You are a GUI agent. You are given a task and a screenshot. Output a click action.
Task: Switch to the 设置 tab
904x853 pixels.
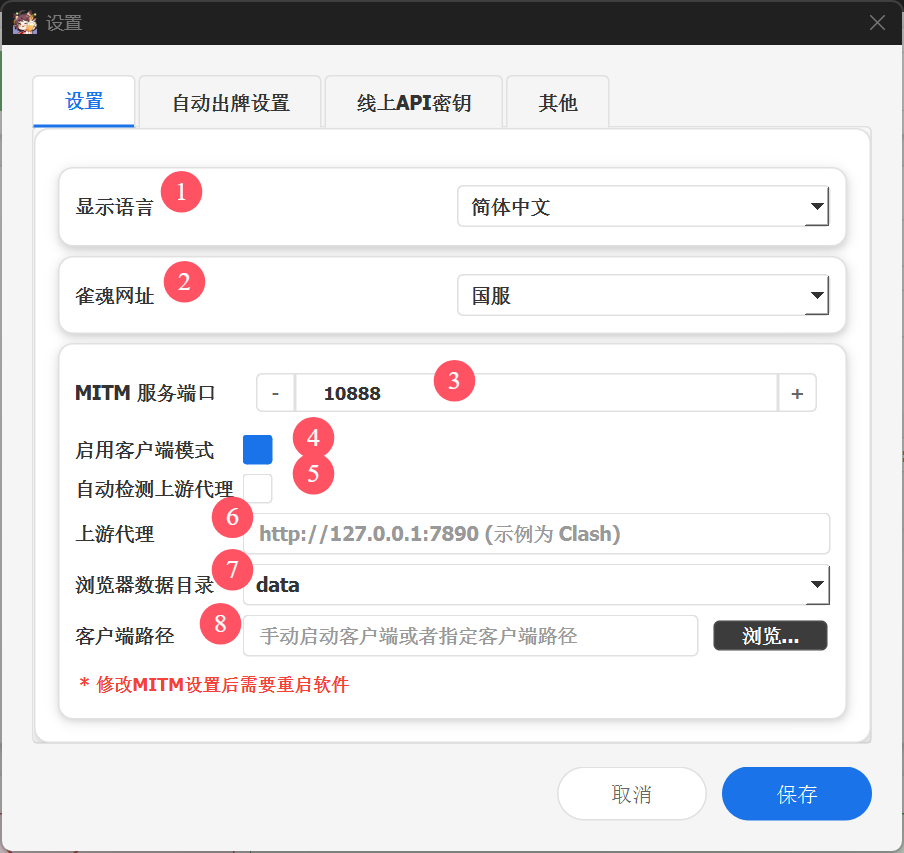click(x=84, y=102)
